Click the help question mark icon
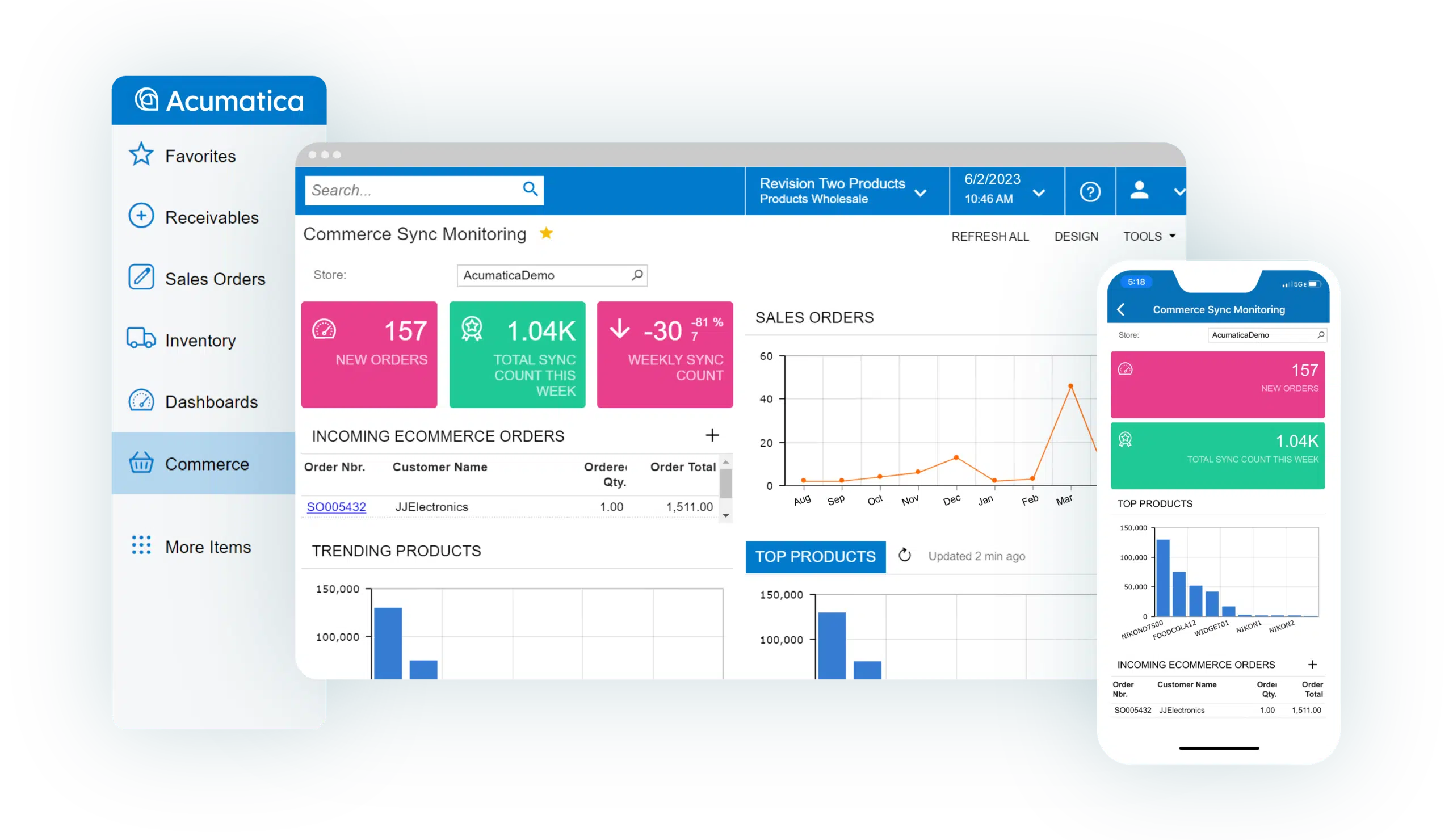Image resolution: width=1453 pixels, height=840 pixels. [1090, 191]
